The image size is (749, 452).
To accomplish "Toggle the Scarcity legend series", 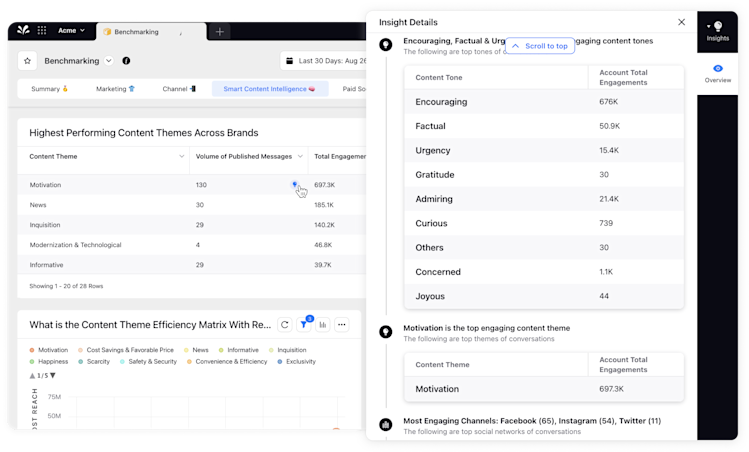I will 94,362.
